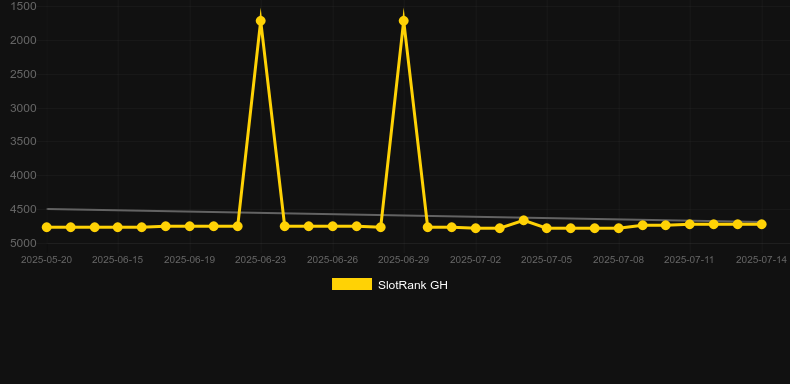Toggle the SlotRank GH legend label

coord(413,285)
